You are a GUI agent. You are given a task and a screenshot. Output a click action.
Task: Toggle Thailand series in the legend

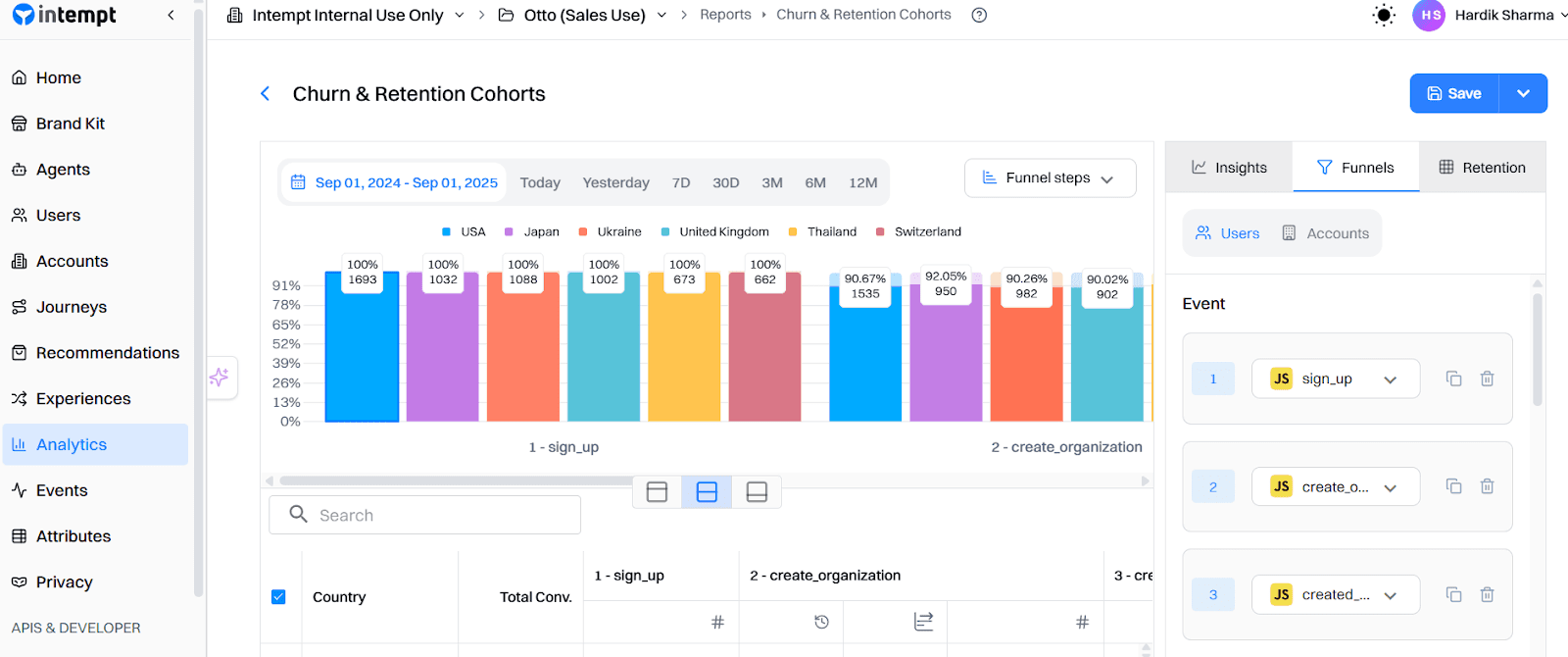pyautogui.click(x=822, y=231)
